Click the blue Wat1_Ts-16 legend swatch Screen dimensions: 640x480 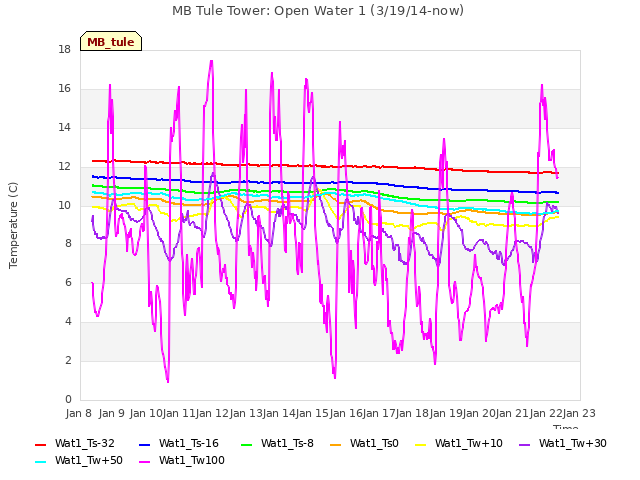coord(145,444)
